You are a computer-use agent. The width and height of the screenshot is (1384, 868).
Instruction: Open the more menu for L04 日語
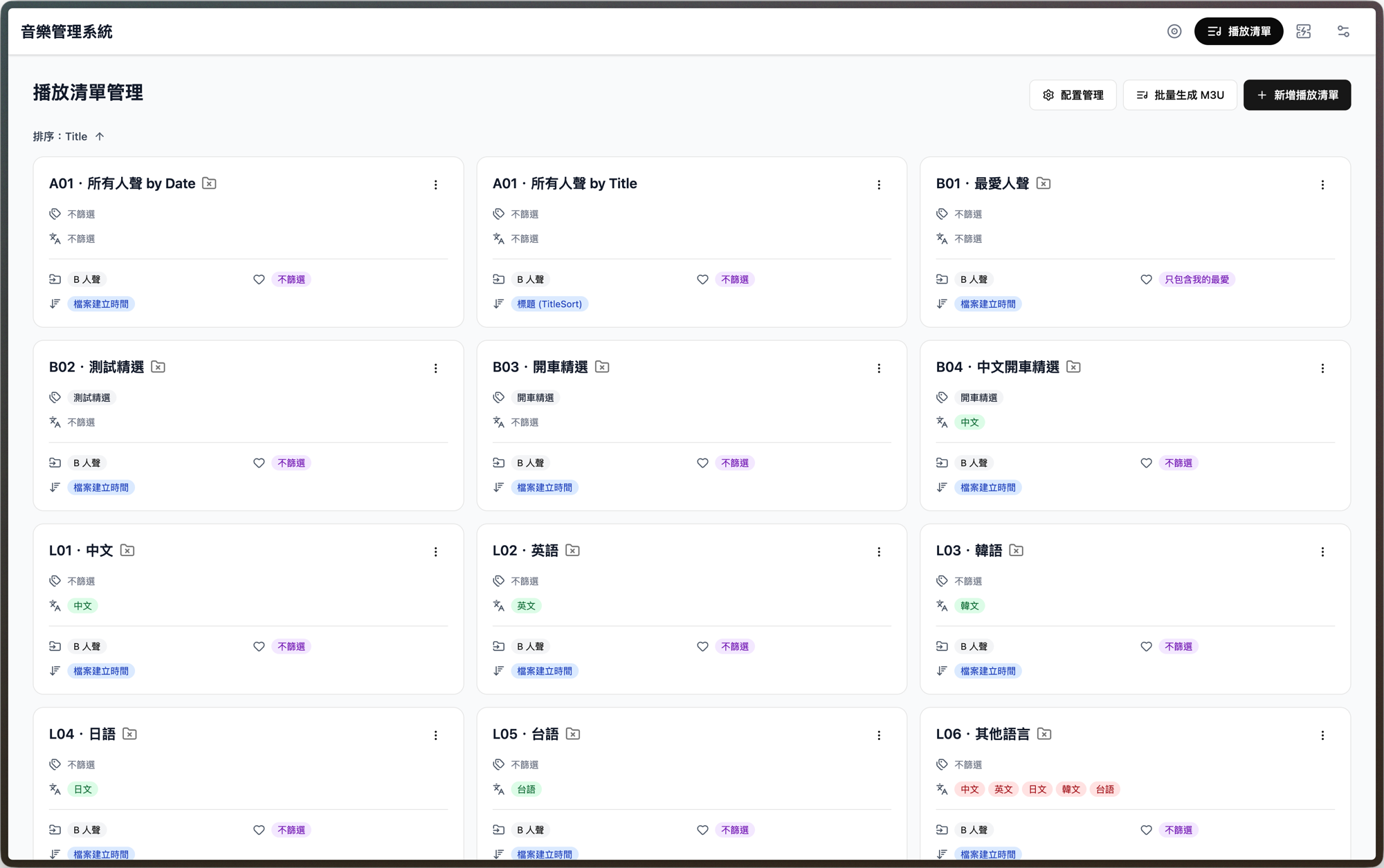click(435, 735)
